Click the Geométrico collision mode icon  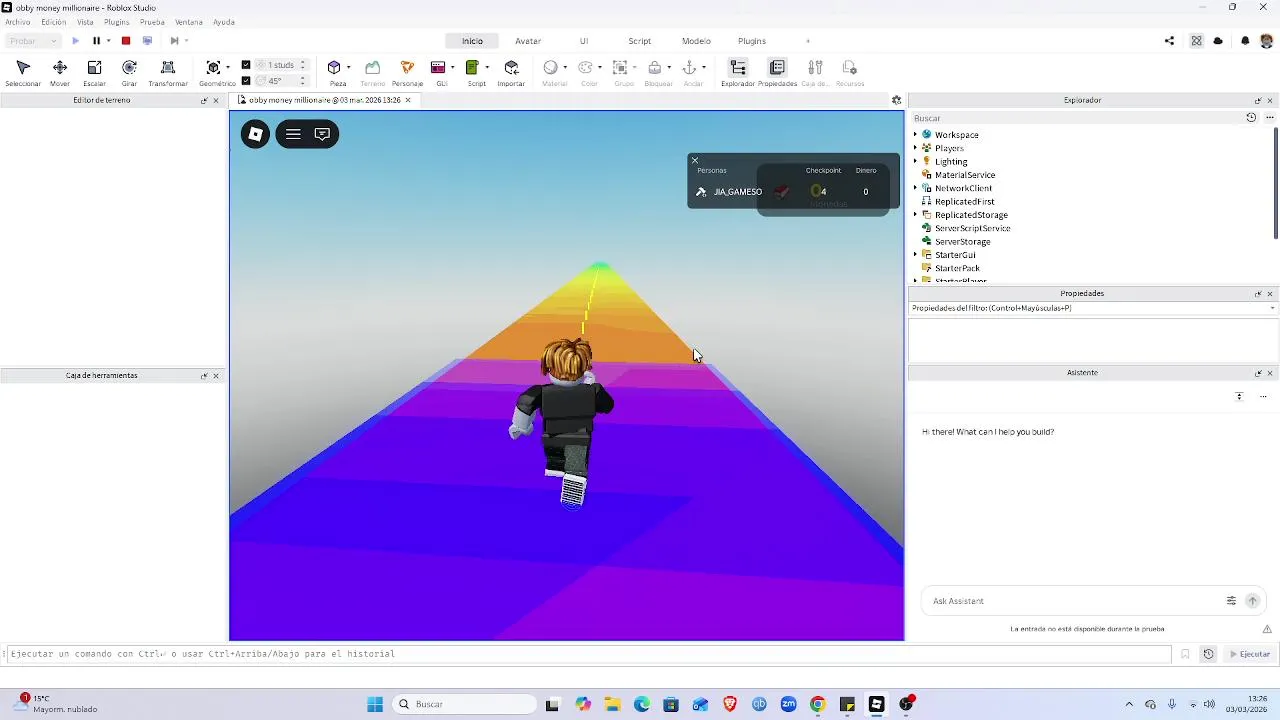(x=213, y=68)
